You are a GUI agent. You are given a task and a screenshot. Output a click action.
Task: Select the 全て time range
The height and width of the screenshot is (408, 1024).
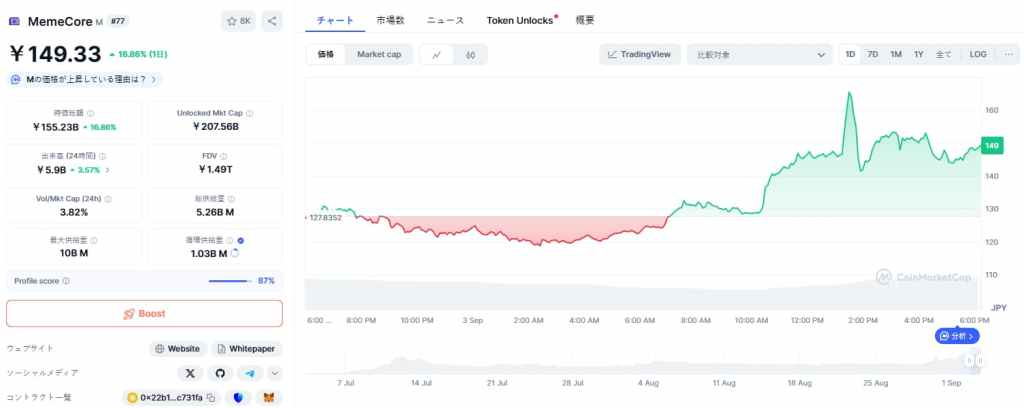944,55
